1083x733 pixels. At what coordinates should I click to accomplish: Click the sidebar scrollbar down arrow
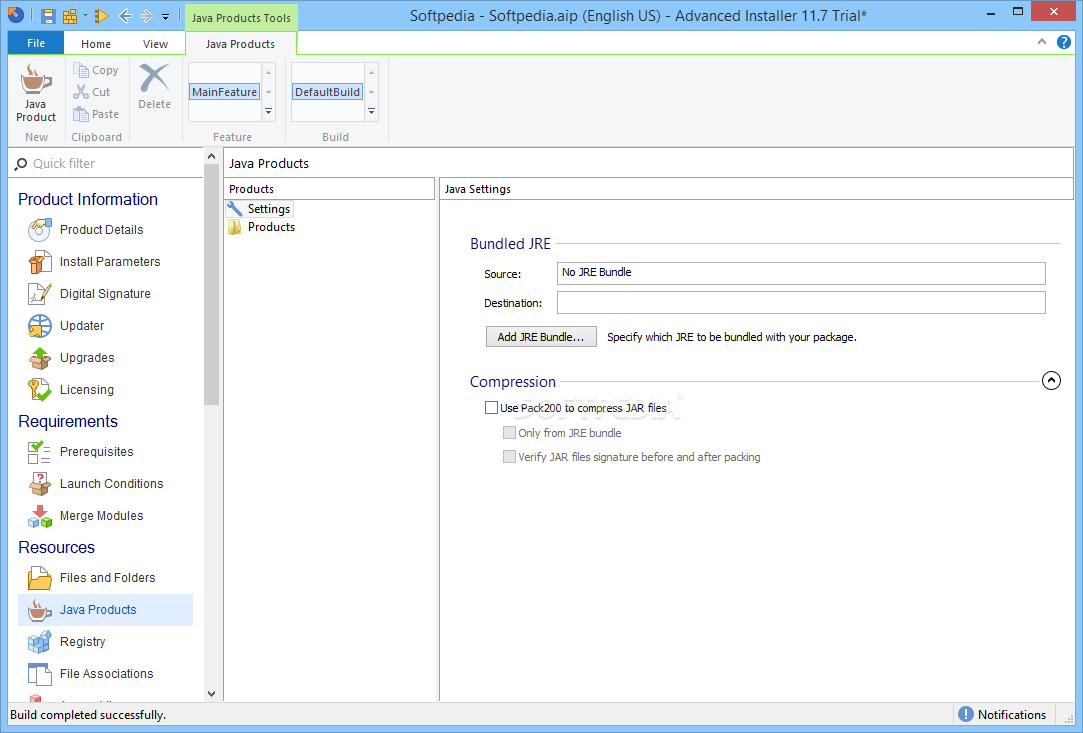coord(211,694)
